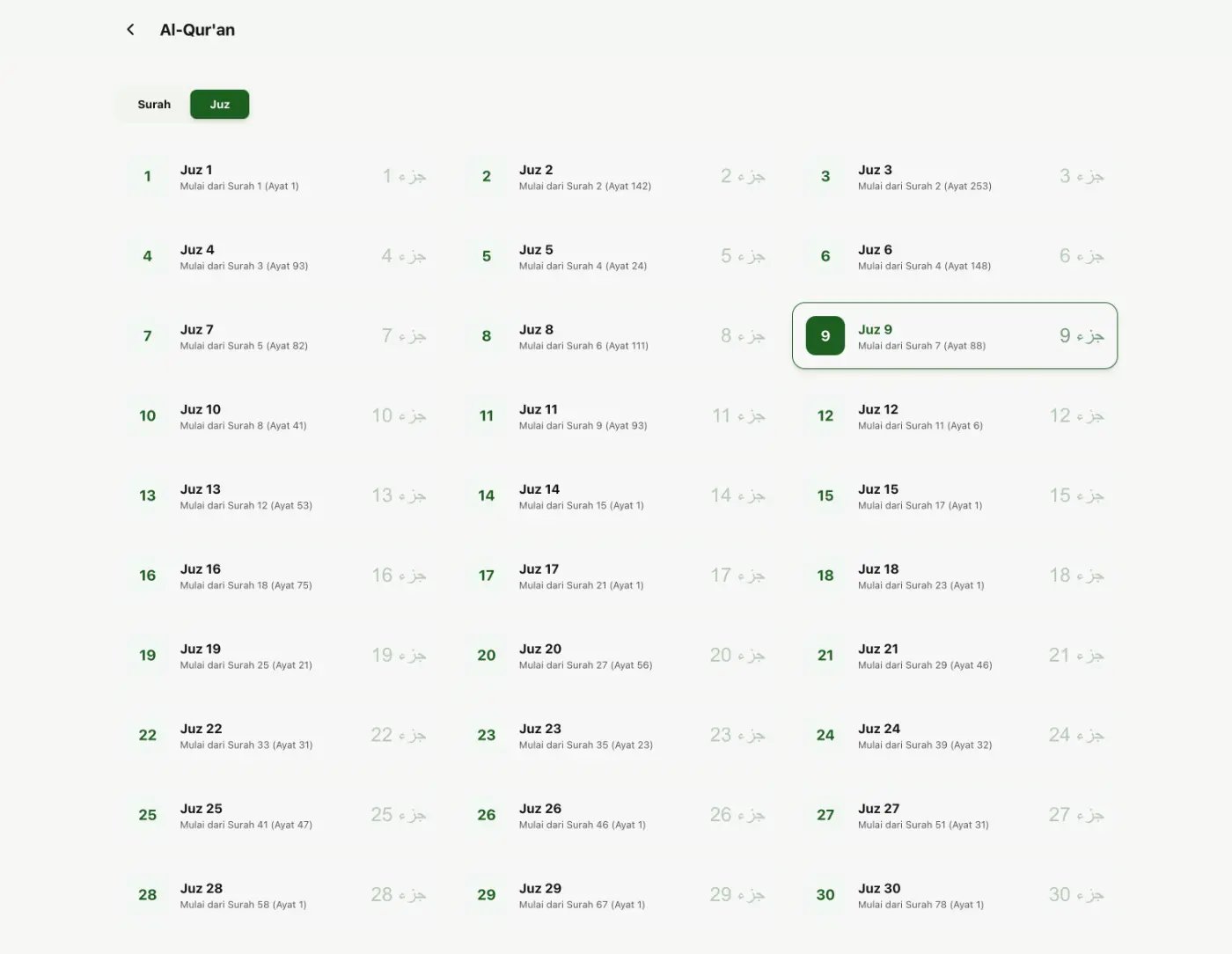The height and width of the screenshot is (954, 1232).
Task: Select the highlighted 'Juz 9' title
Action: coord(875,330)
